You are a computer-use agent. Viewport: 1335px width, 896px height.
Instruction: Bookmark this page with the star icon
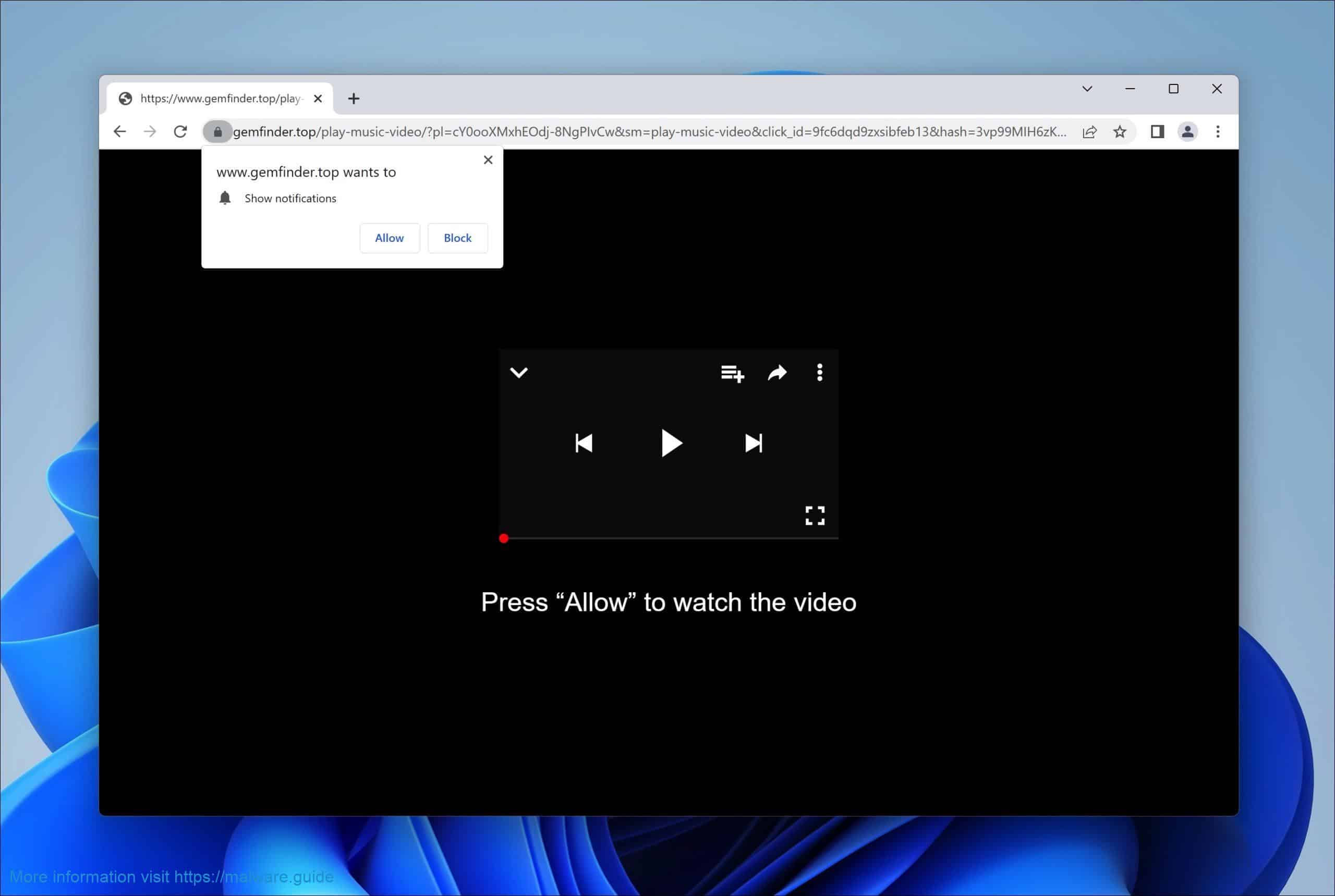[1120, 132]
